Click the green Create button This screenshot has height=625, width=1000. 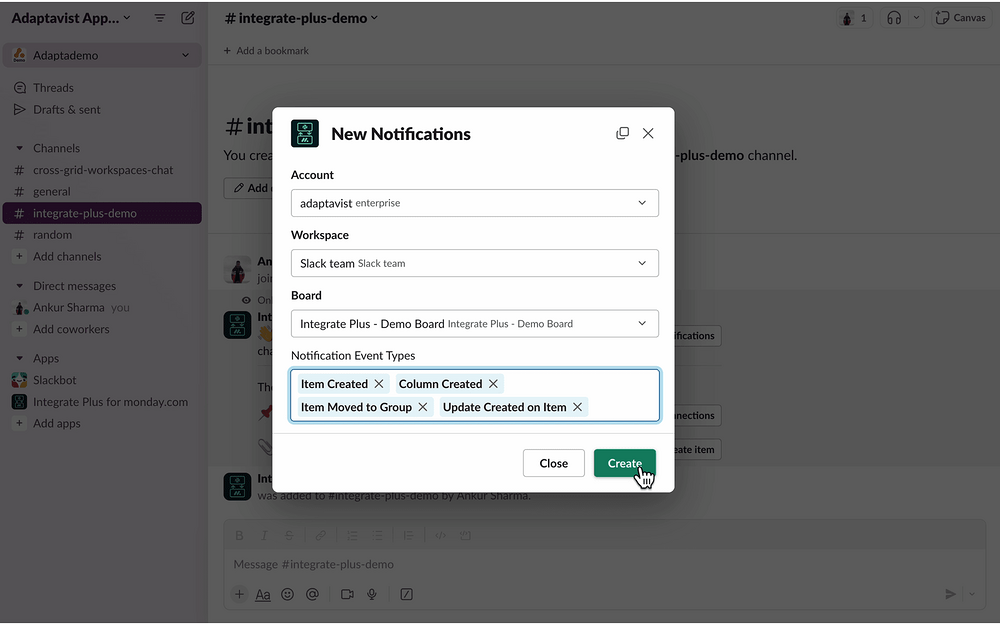tap(624, 463)
